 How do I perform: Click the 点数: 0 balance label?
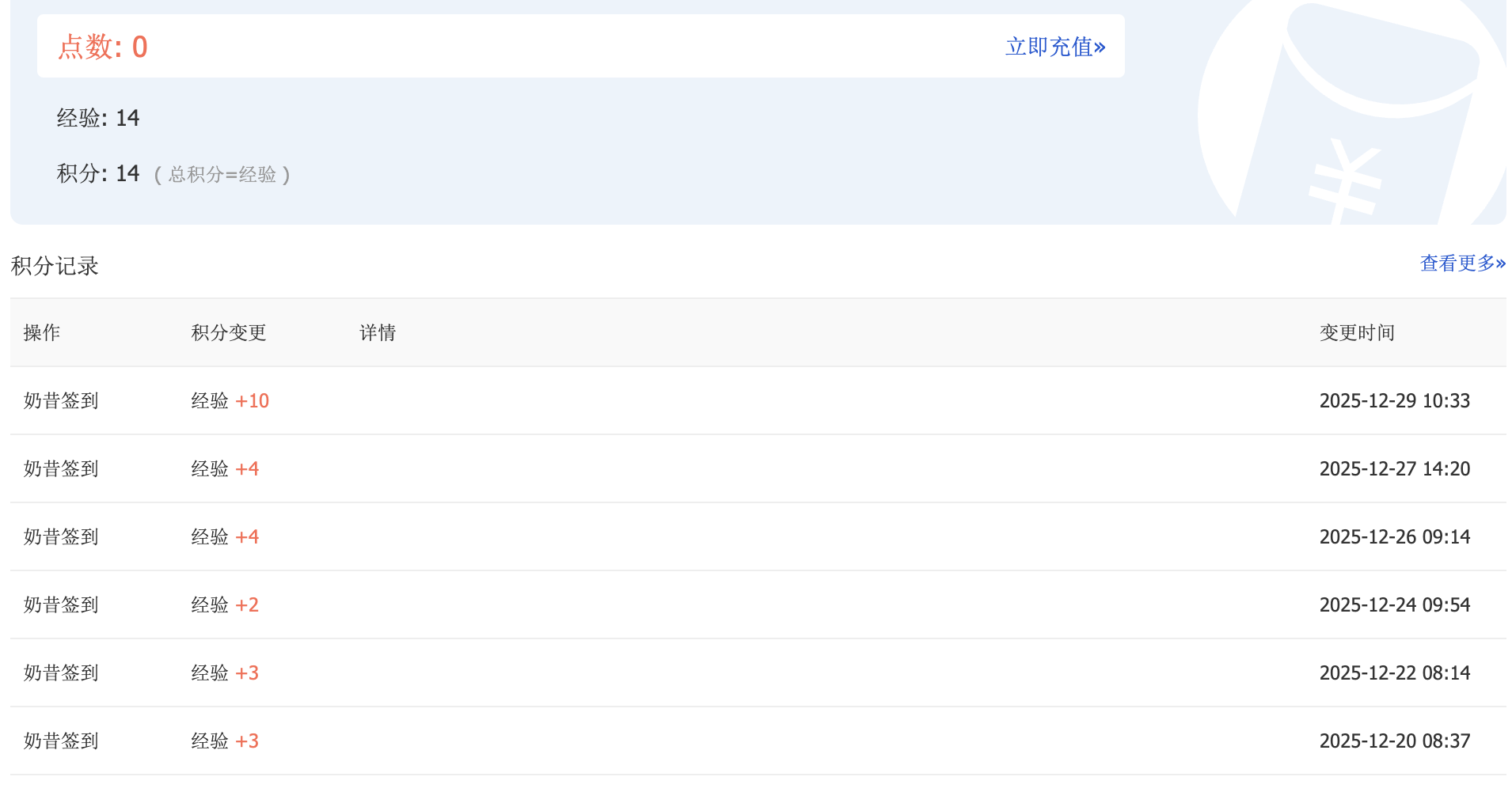coord(103,47)
